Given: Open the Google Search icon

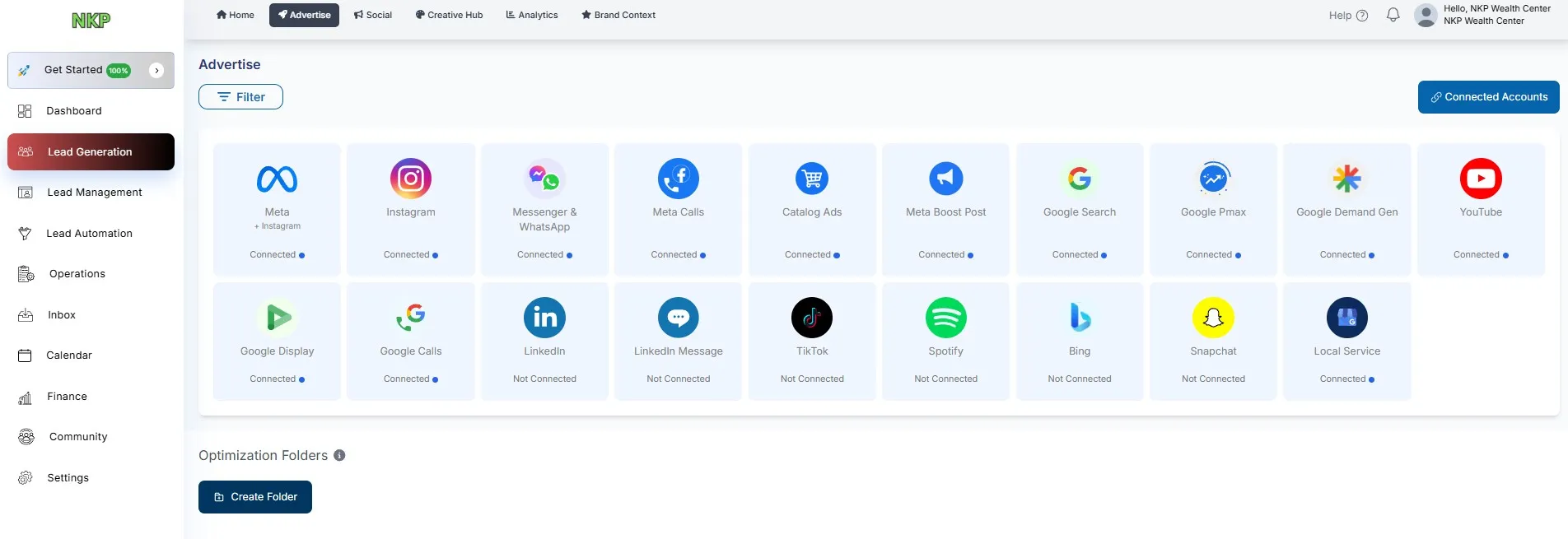Looking at the screenshot, I should pos(1080,179).
